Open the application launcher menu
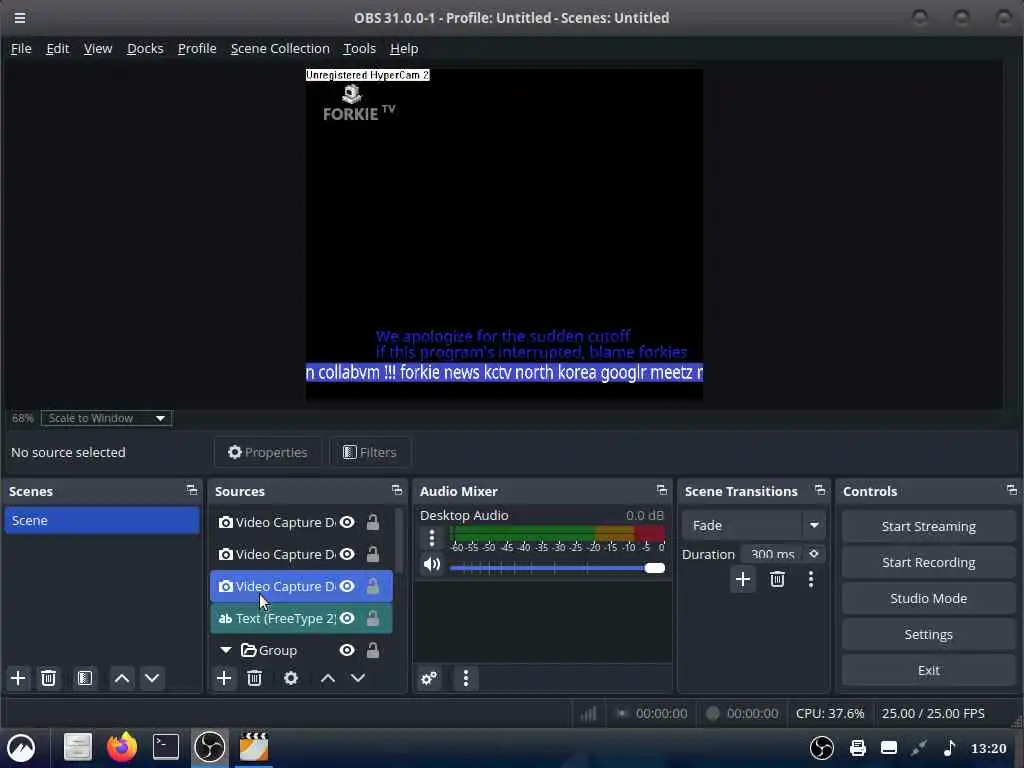 21,748
